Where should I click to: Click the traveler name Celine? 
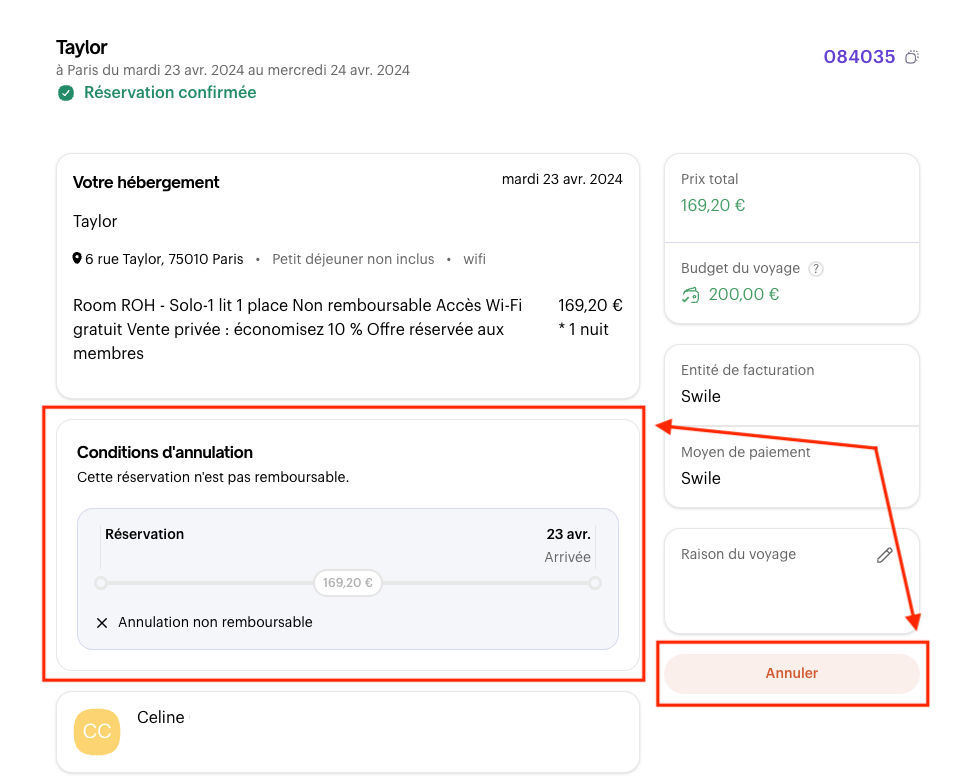[x=161, y=717]
